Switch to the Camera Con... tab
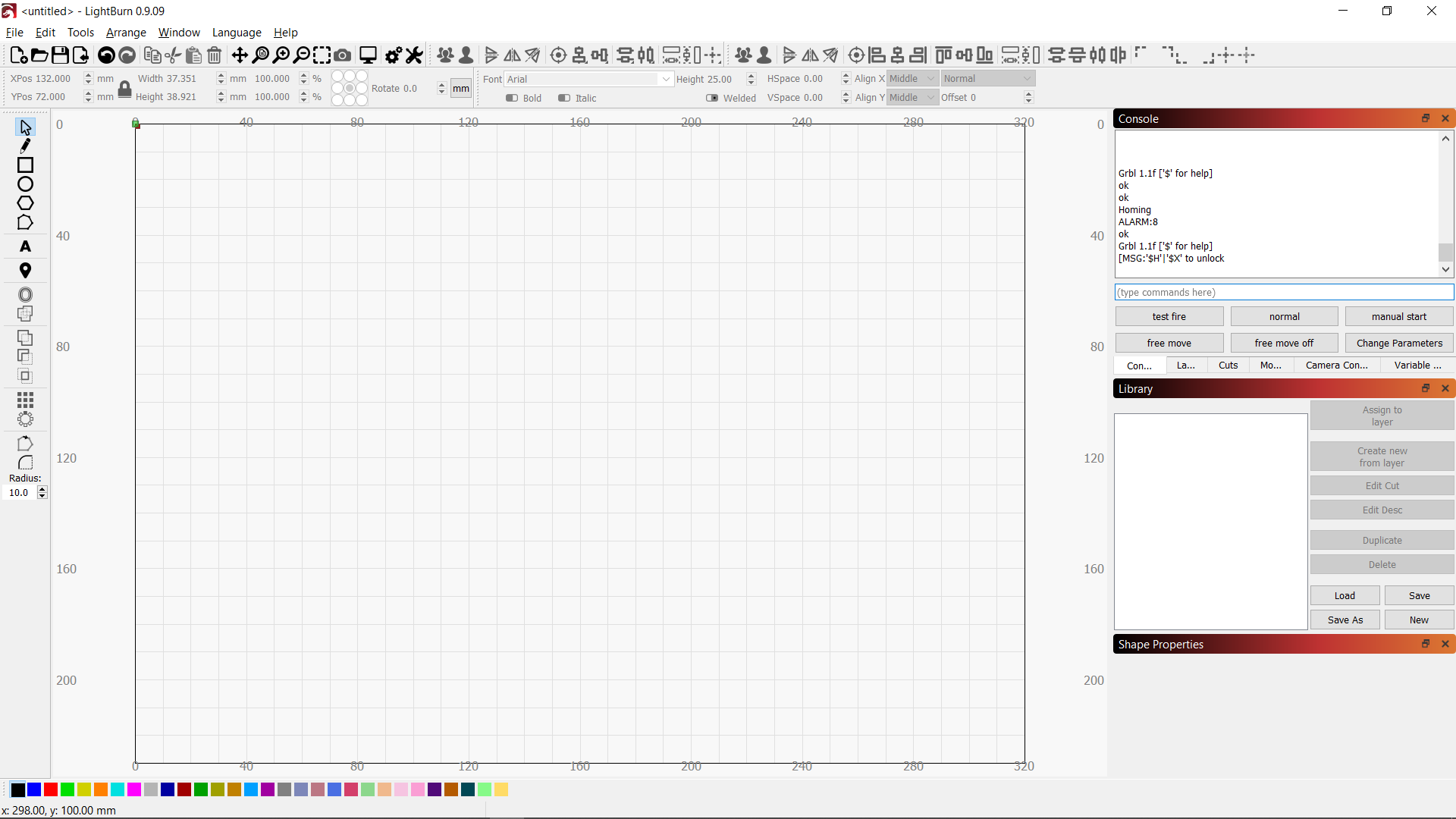 [1336, 366]
